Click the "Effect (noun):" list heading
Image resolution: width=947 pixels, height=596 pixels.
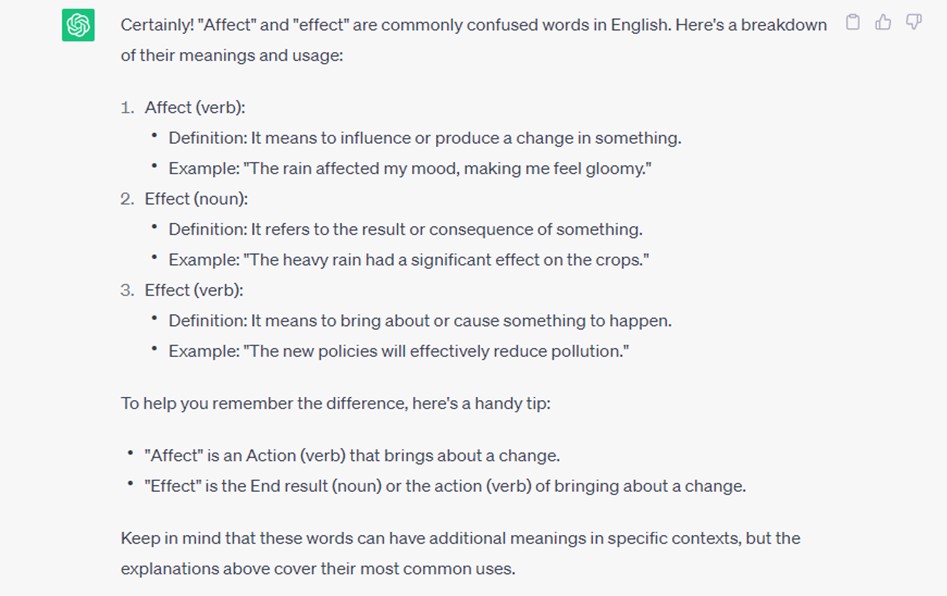[196, 198]
